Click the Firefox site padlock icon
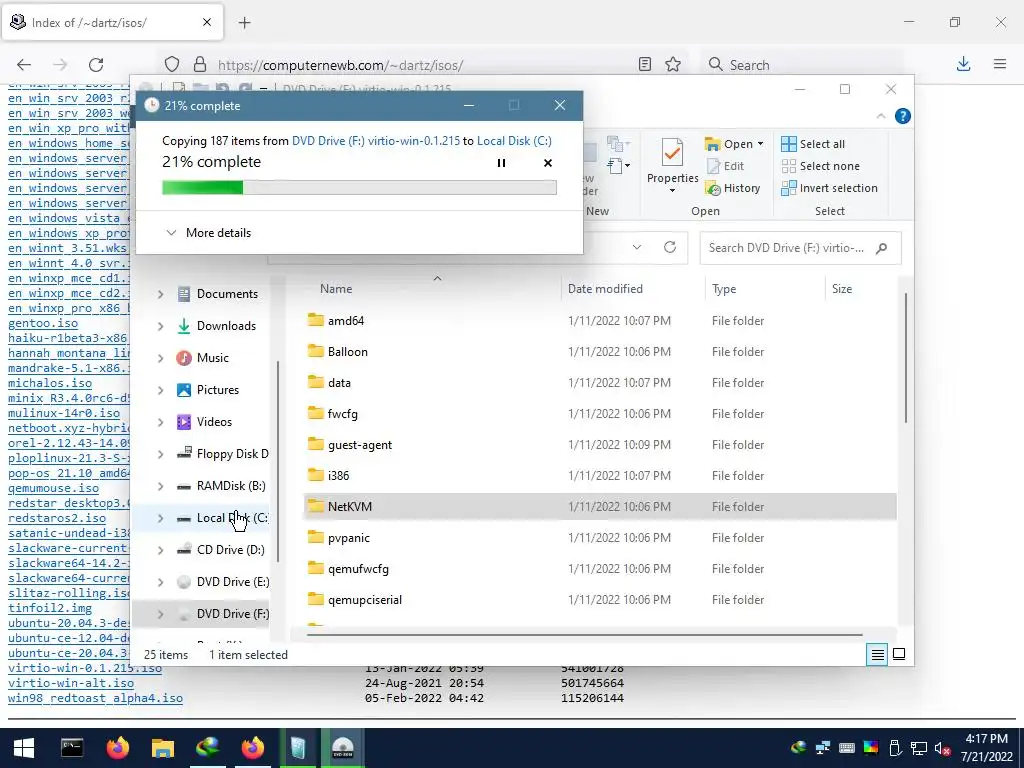This screenshot has width=1024, height=768. point(200,64)
